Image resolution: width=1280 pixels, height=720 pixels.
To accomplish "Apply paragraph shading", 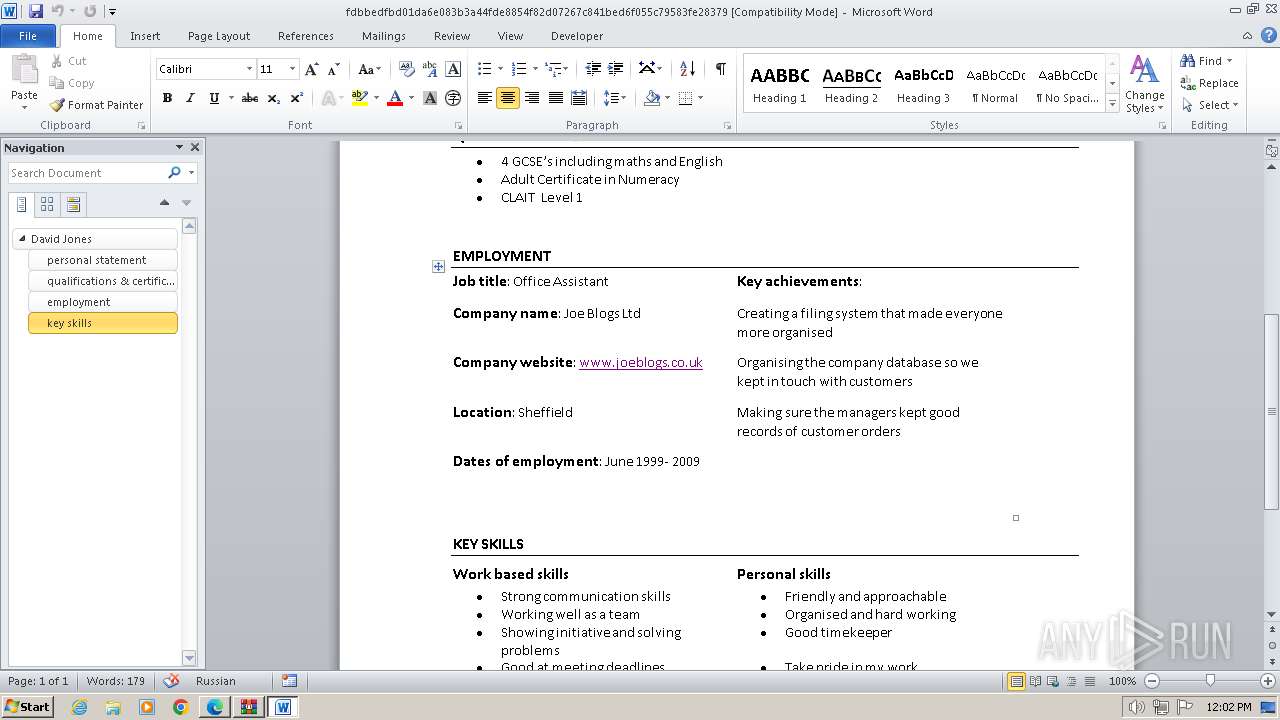I will click(x=652, y=98).
